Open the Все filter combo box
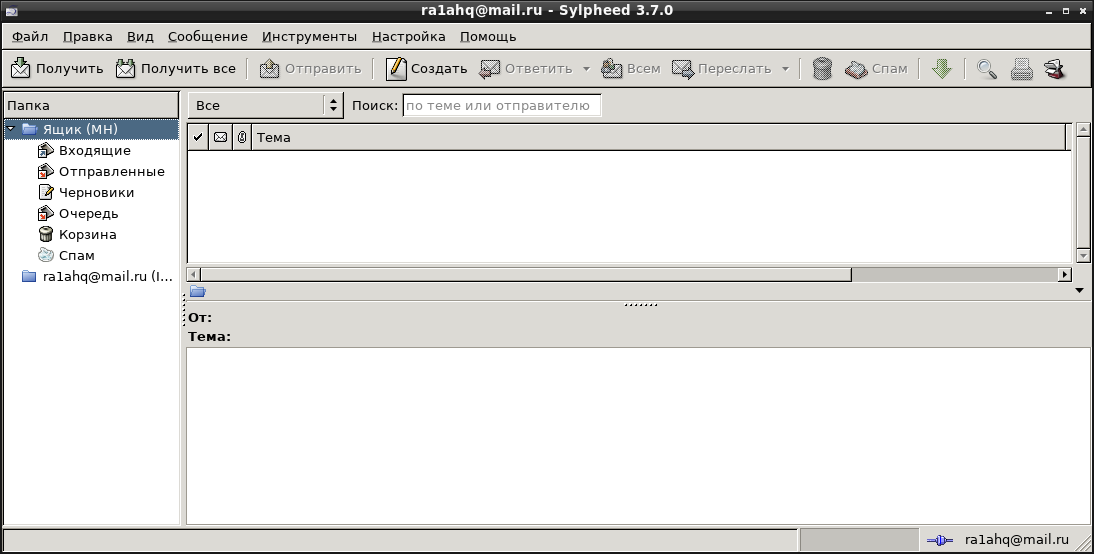Viewport: 1094px width, 554px height. (x=266, y=105)
